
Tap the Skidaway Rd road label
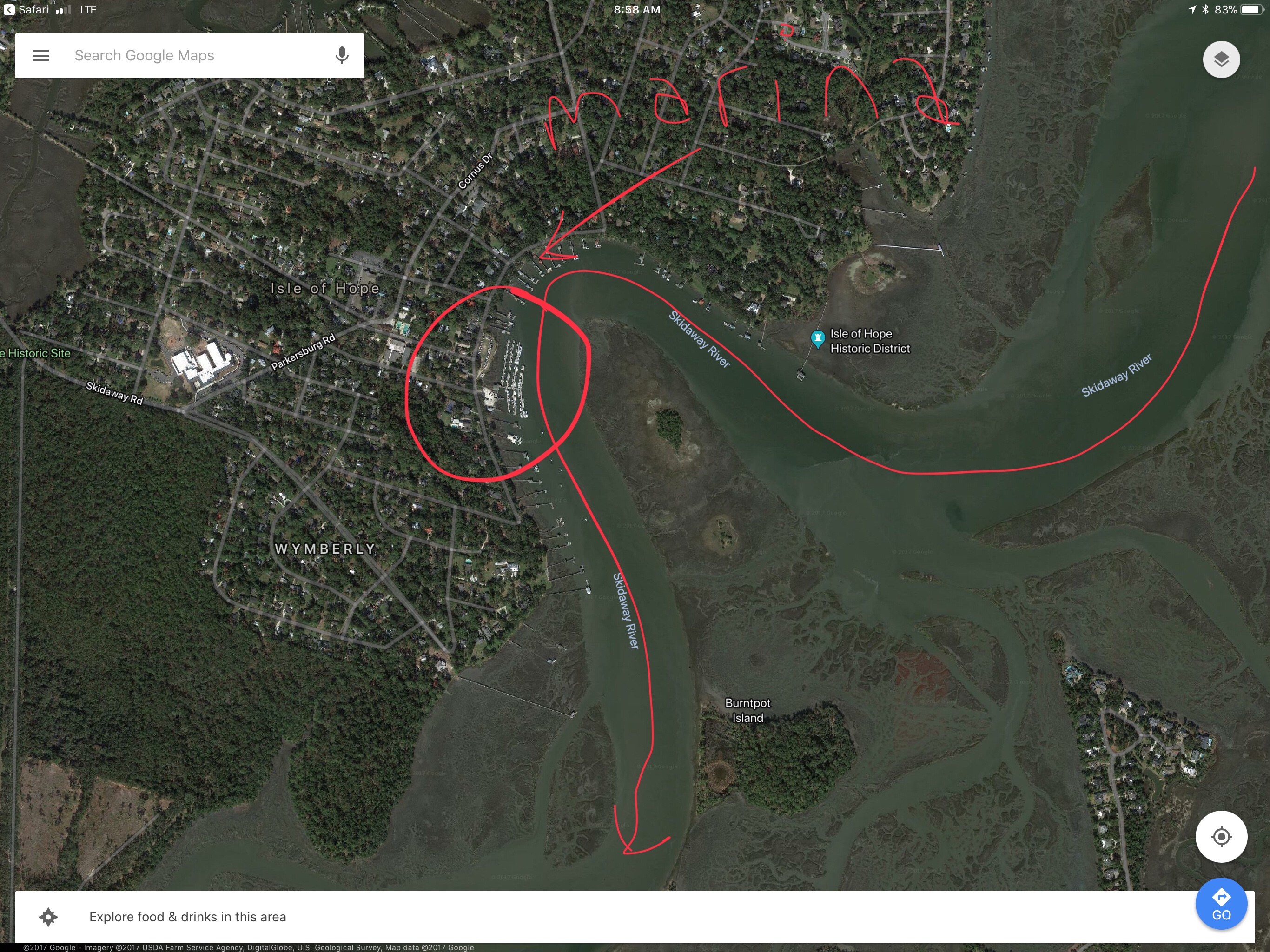[x=114, y=393]
